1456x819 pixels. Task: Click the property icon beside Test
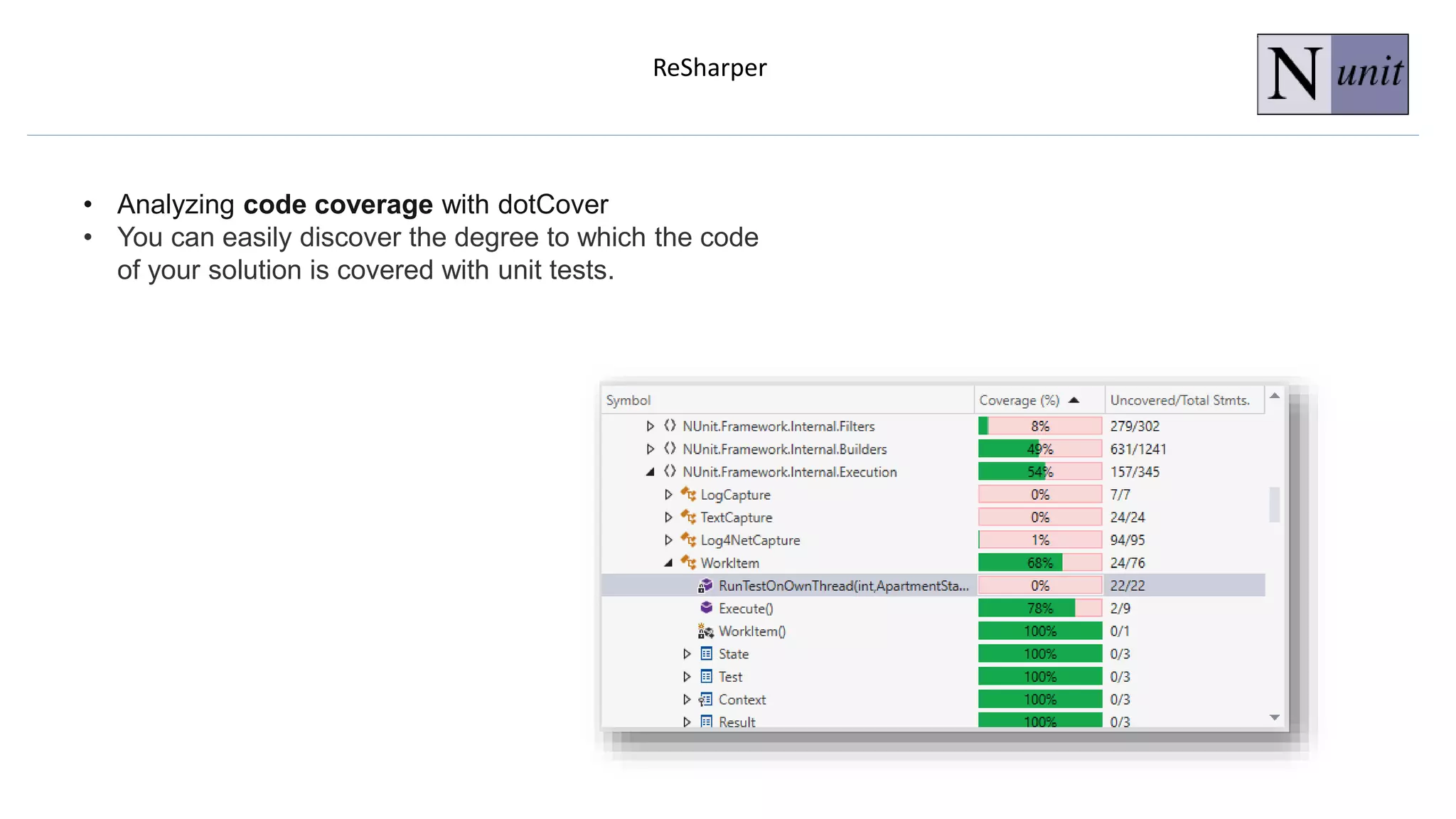click(x=706, y=676)
